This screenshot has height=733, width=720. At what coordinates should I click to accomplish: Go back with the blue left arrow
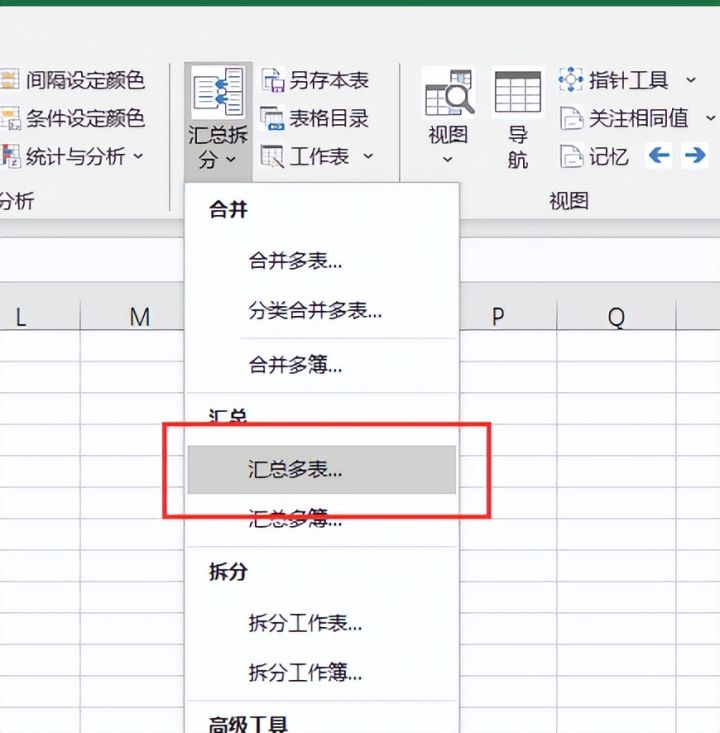click(x=659, y=155)
